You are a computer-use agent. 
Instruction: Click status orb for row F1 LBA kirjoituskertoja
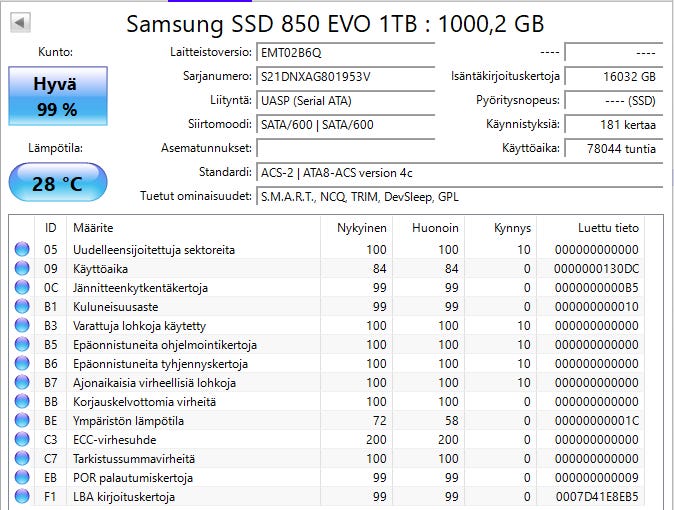click(x=22, y=496)
